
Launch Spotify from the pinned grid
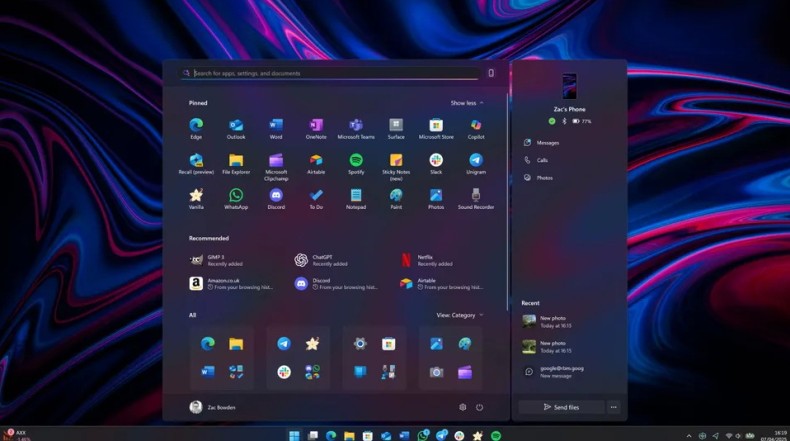(356, 161)
